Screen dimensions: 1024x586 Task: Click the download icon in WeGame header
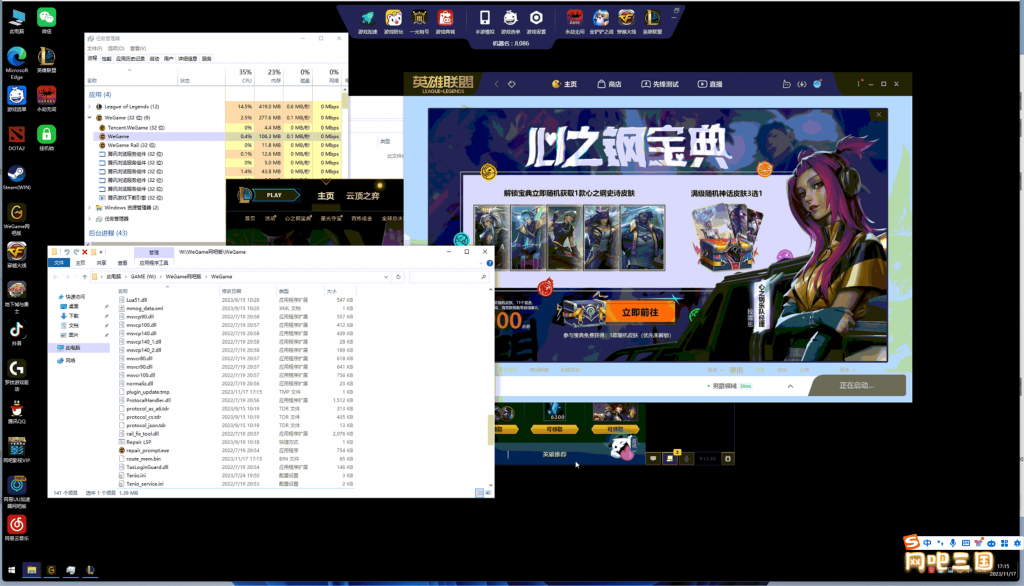[801, 84]
